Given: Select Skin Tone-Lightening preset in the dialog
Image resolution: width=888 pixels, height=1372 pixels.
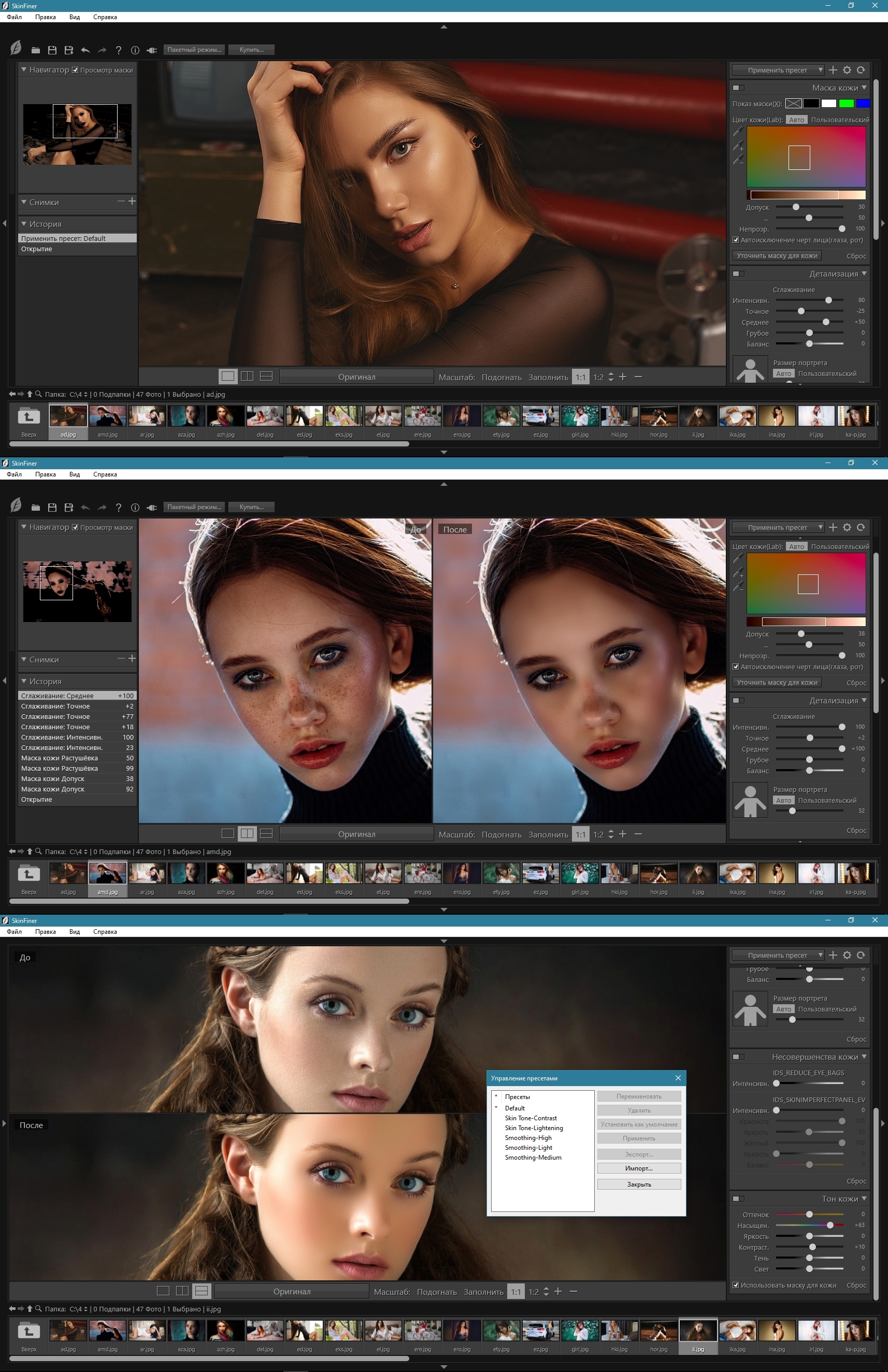Looking at the screenshot, I should pyautogui.click(x=534, y=1128).
